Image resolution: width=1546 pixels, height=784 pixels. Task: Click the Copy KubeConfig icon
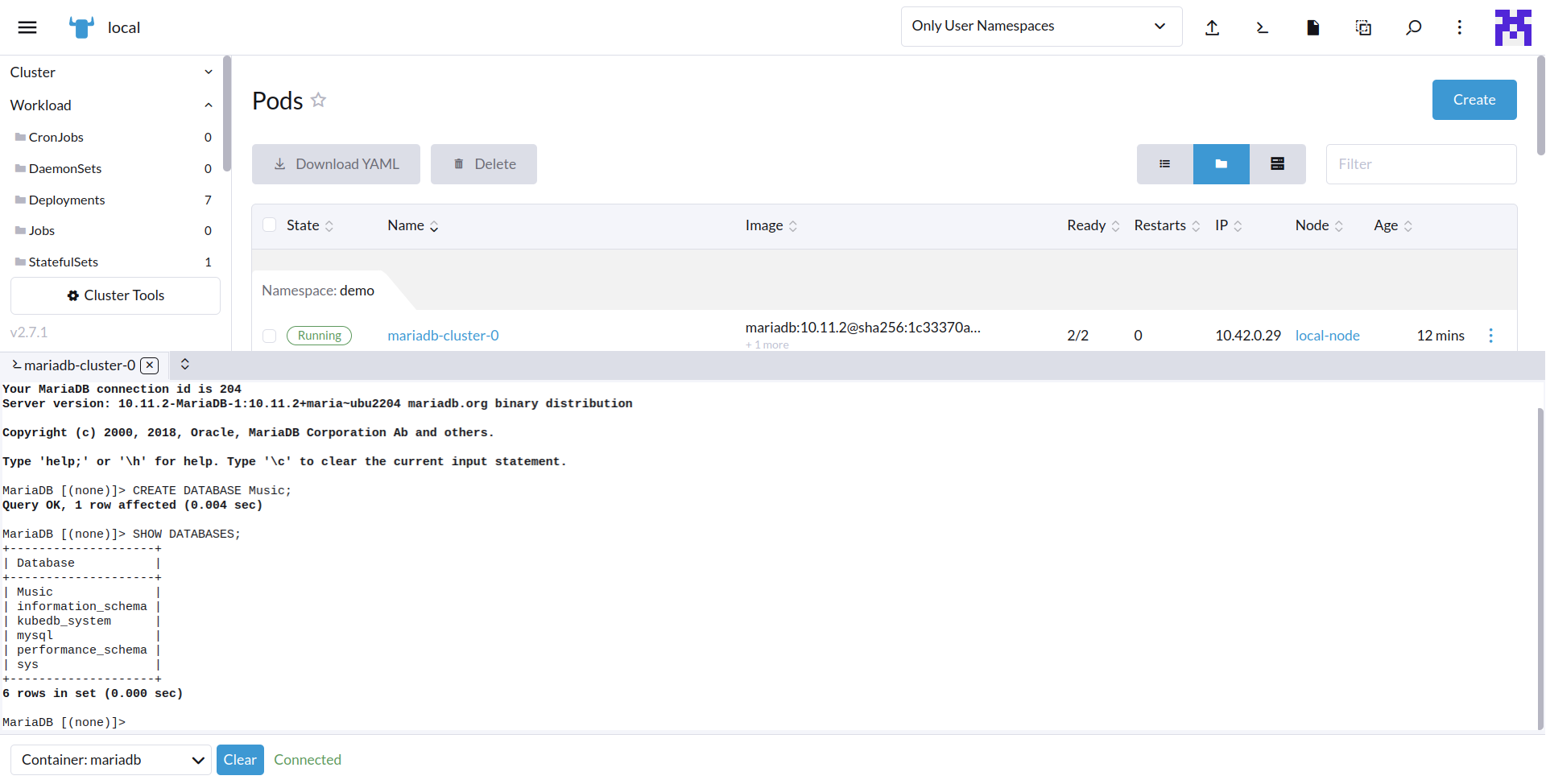[x=1363, y=27]
